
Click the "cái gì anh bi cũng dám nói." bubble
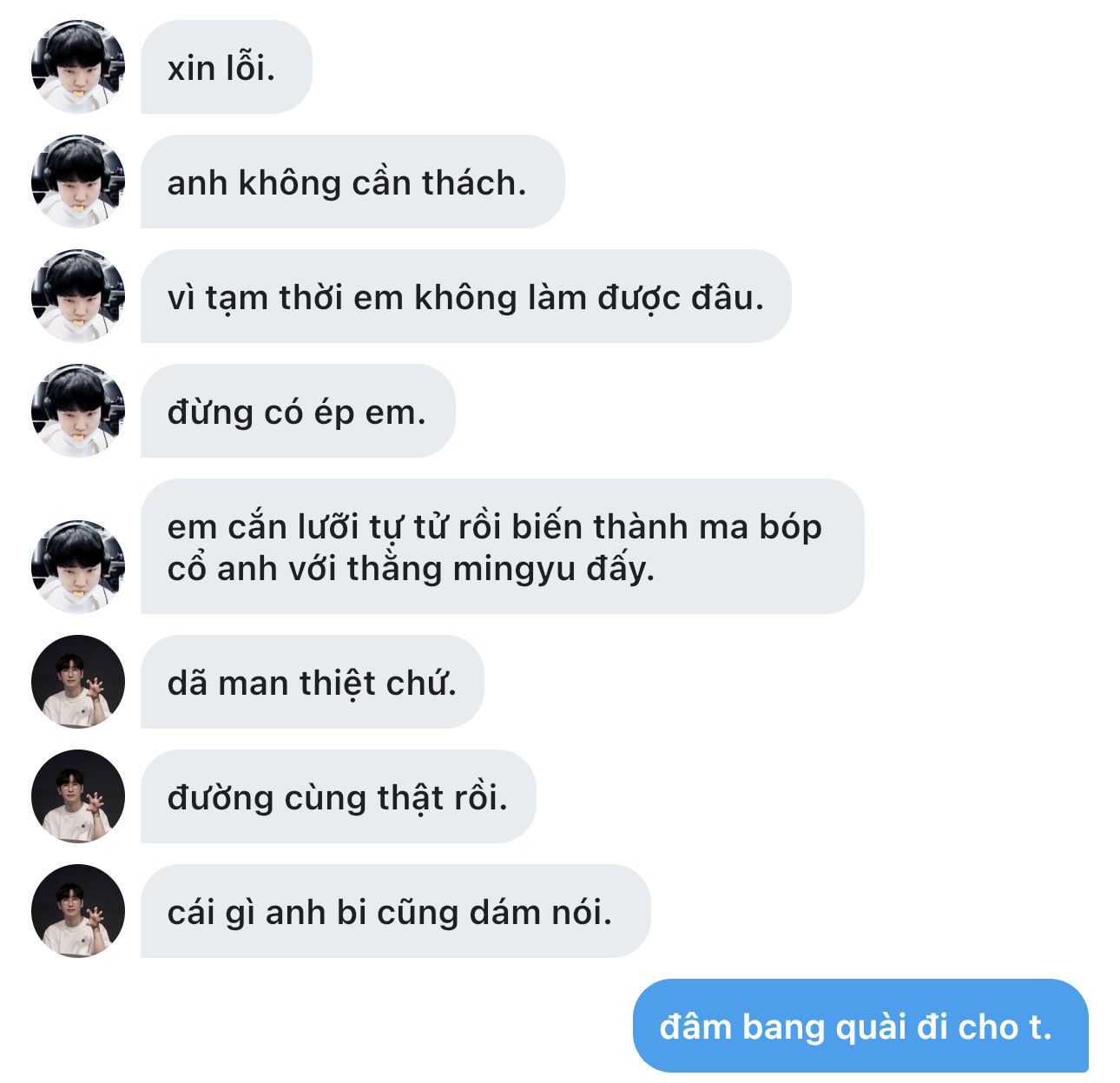[x=396, y=911]
